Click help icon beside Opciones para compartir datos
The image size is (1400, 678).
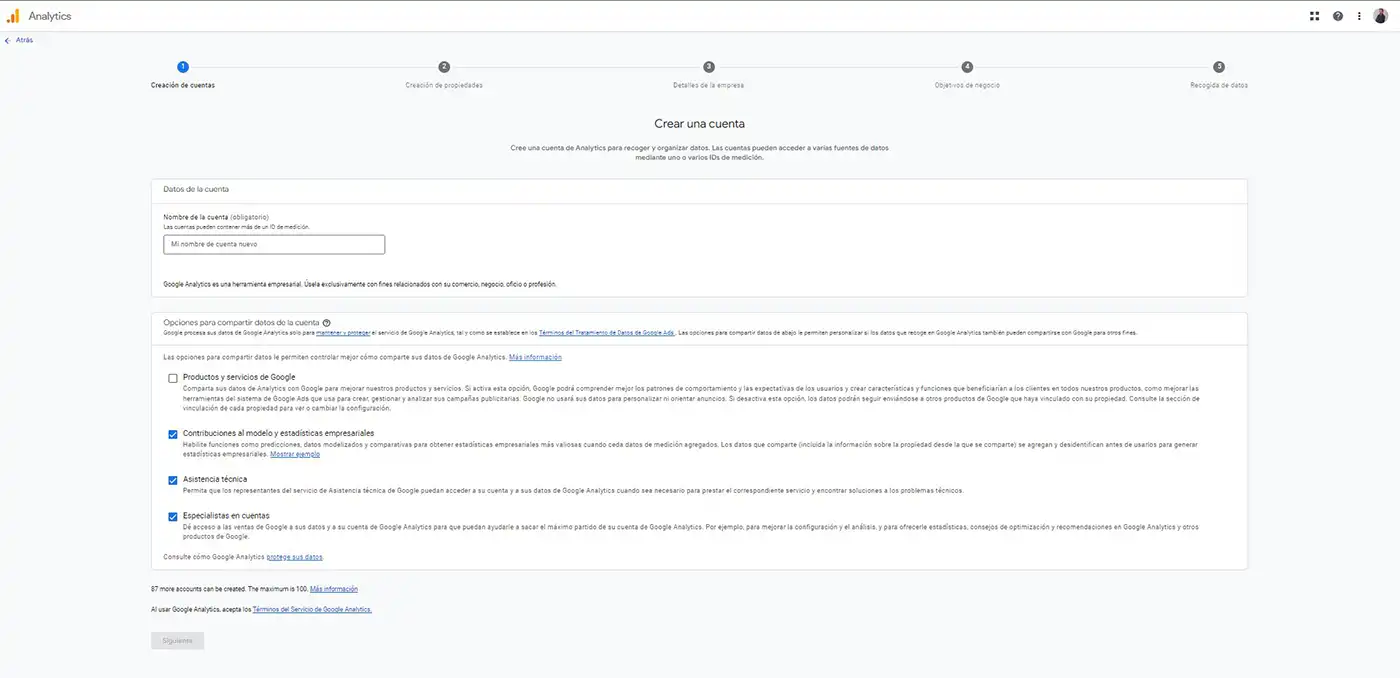tap(327, 323)
